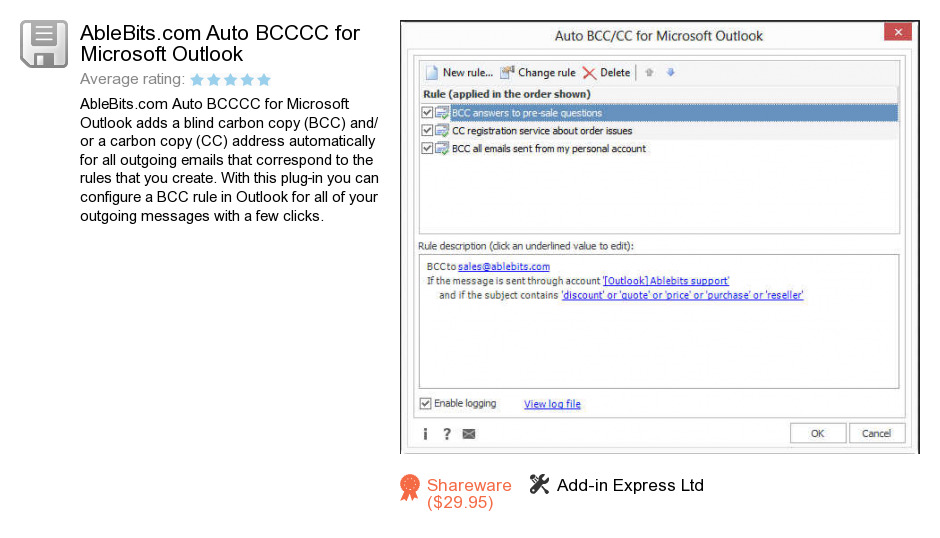
Task: Click the Cancel button
Action: 876,433
